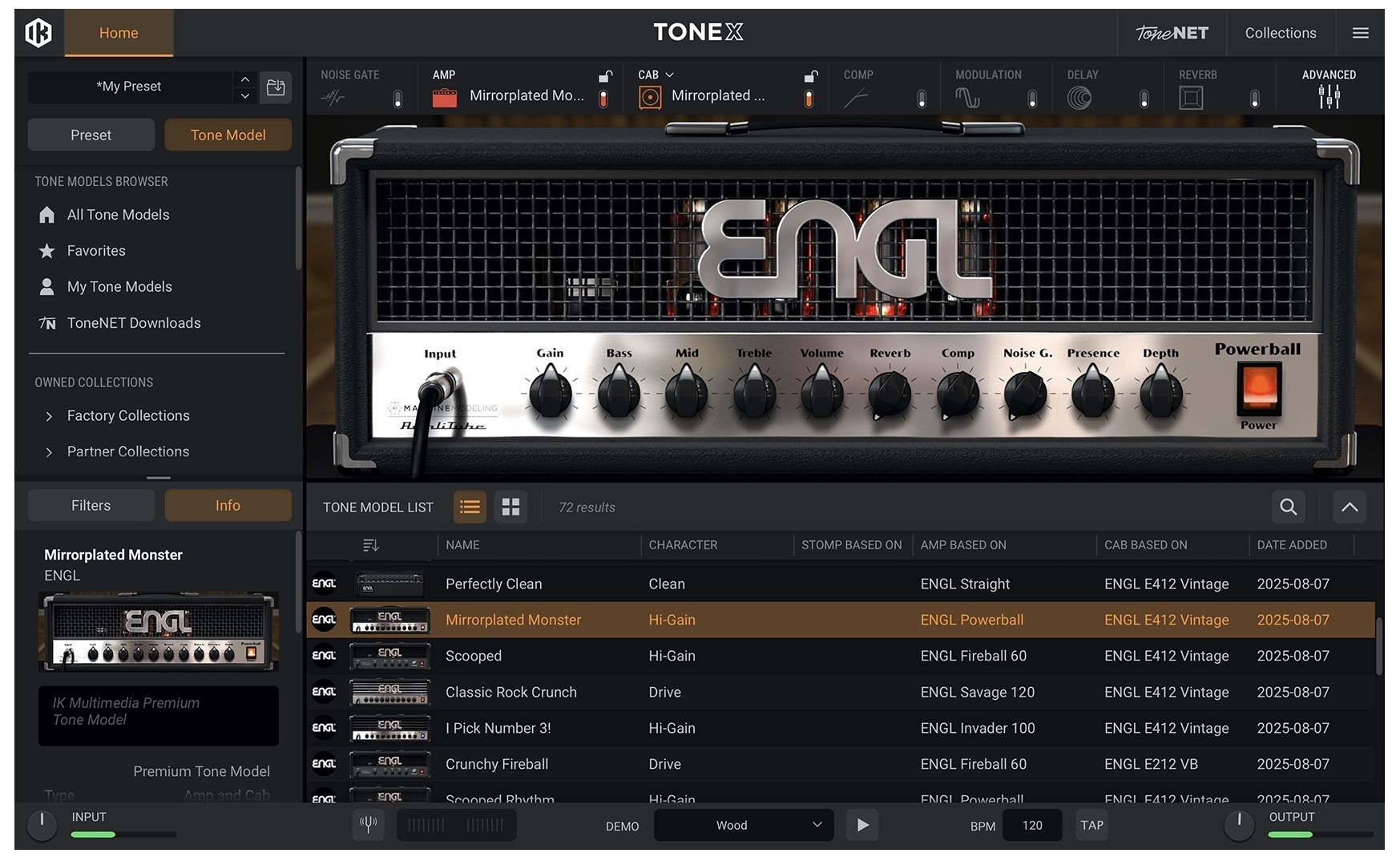Toggle the Noise Gate power switch
The image size is (1400, 861).
[x=397, y=99]
